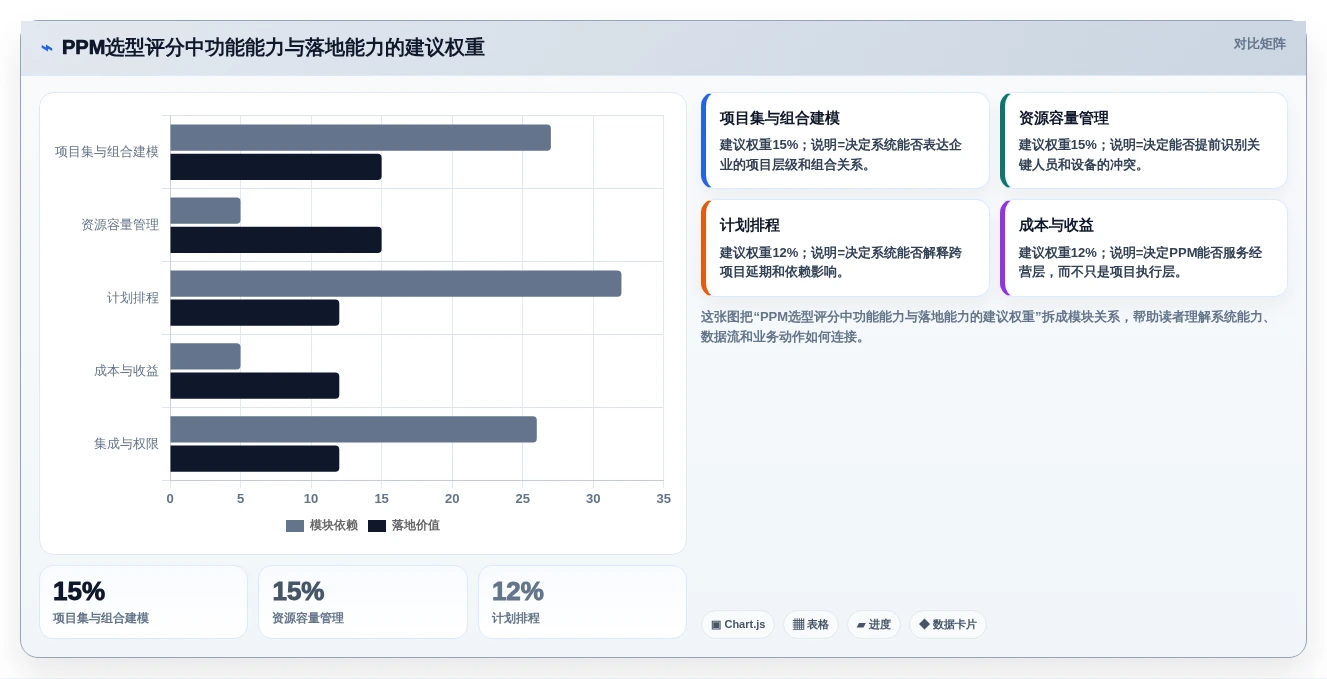
Task: Click 模块依赖 bar for 集成与权限
Action: pos(353,430)
